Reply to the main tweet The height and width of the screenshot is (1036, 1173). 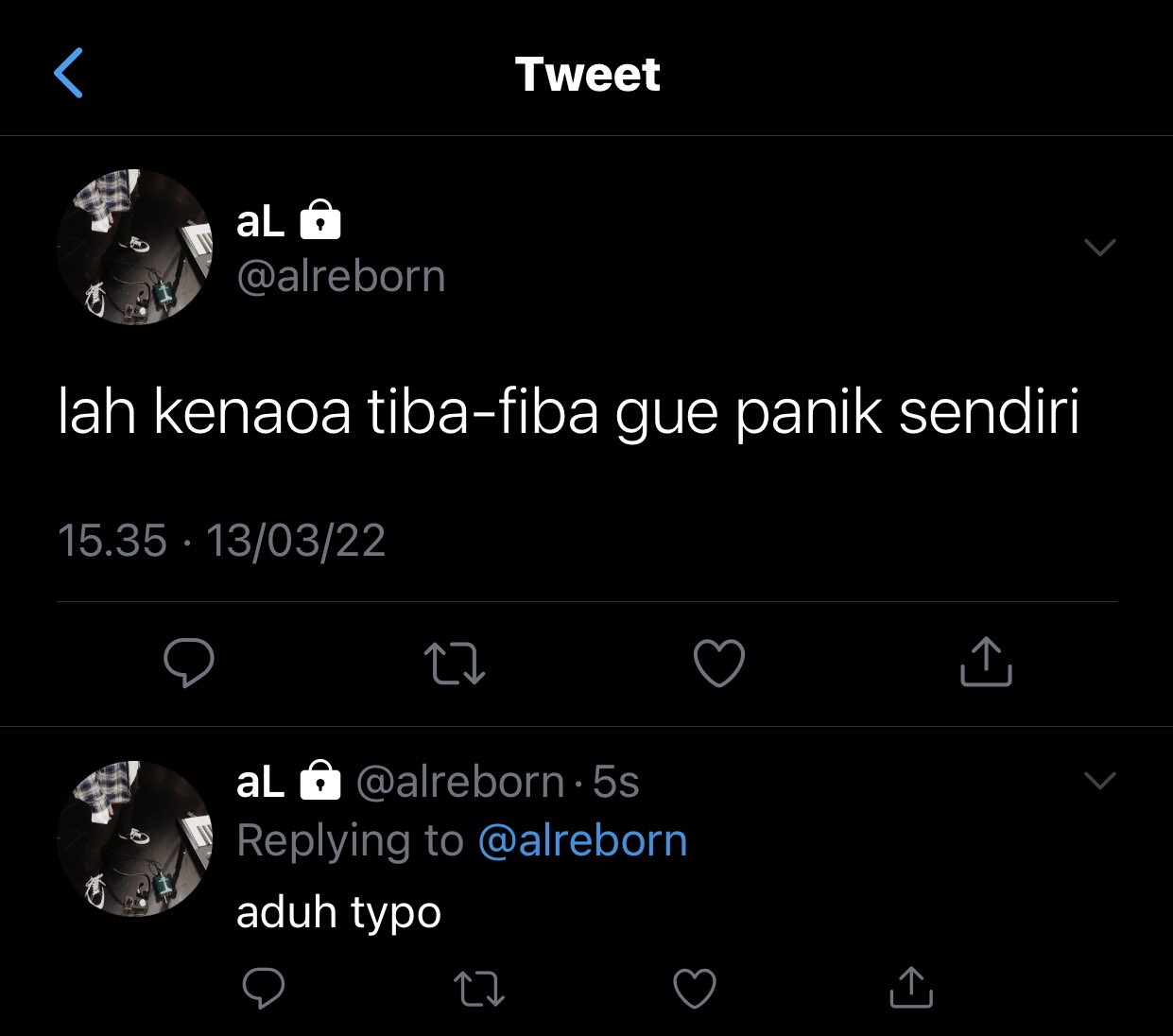pyautogui.click(x=189, y=663)
